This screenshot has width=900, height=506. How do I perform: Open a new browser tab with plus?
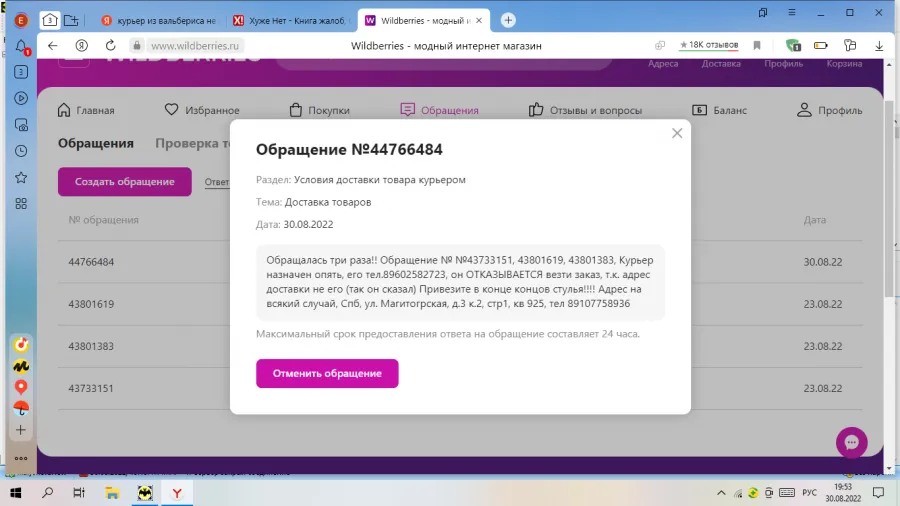508,20
